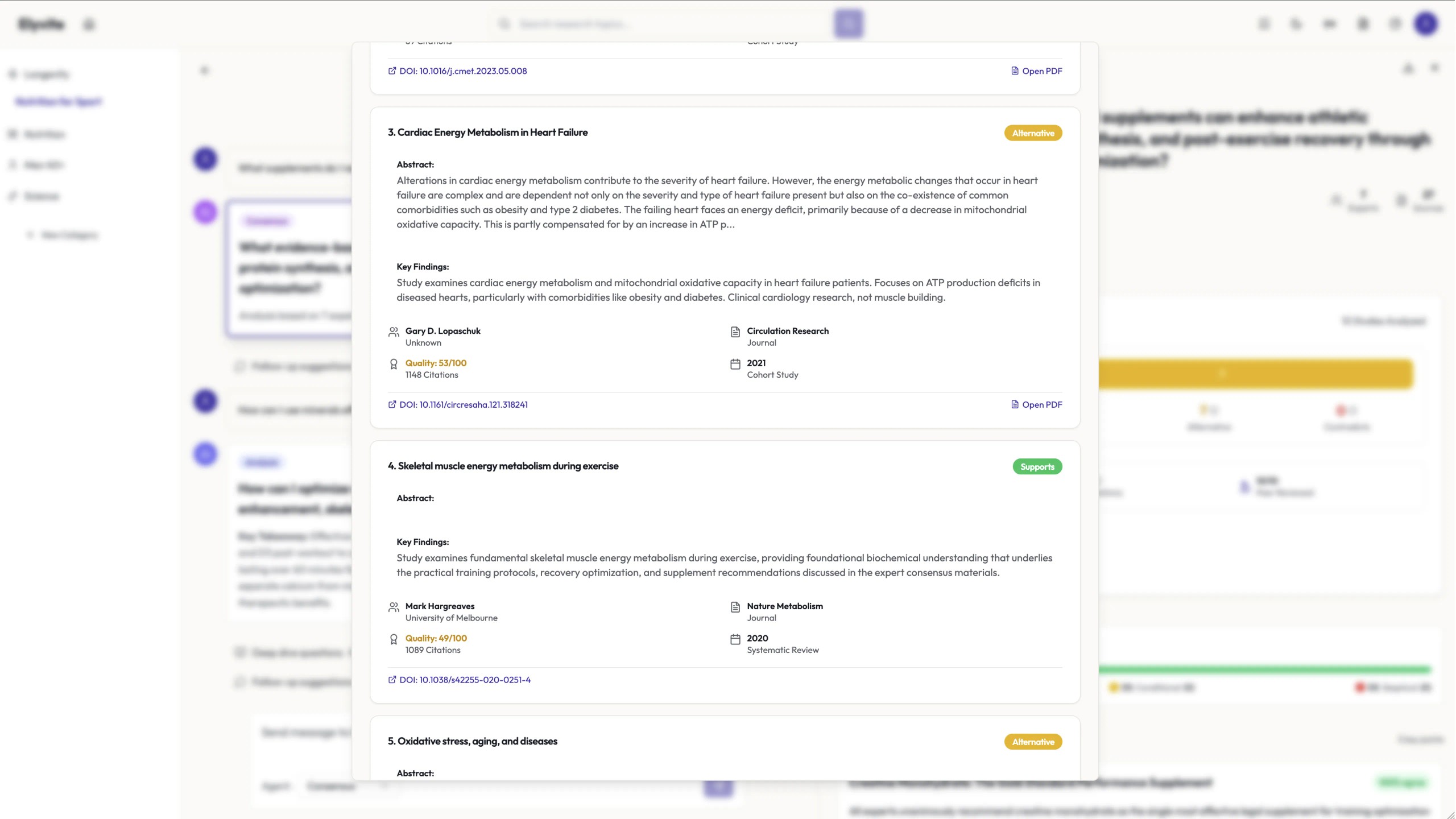Click the purple search button in background header
1456x819 pixels.
point(849,24)
